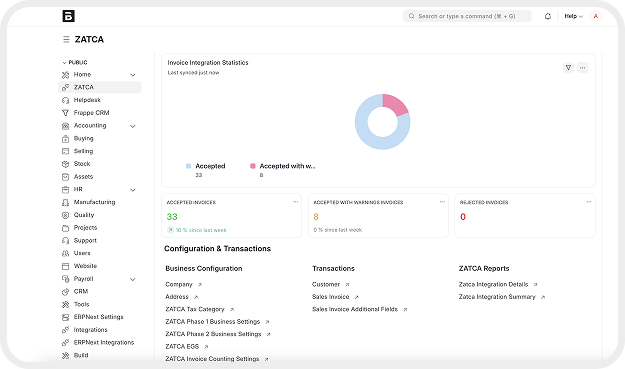
Task: Click the Tools sidebar icon
Action: pyautogui.click(x=65, y=304)
